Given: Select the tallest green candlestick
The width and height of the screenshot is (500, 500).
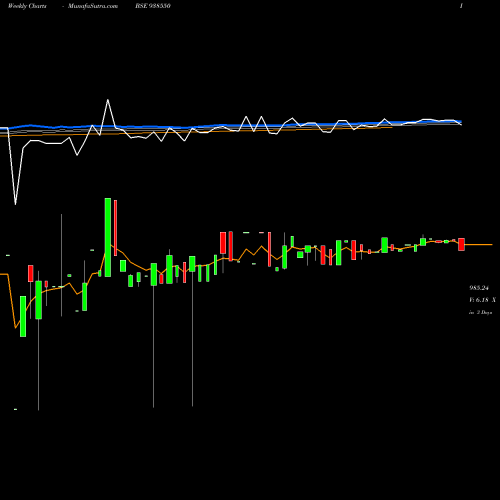Looking at the screenshot, I should [x=108, y=237].
